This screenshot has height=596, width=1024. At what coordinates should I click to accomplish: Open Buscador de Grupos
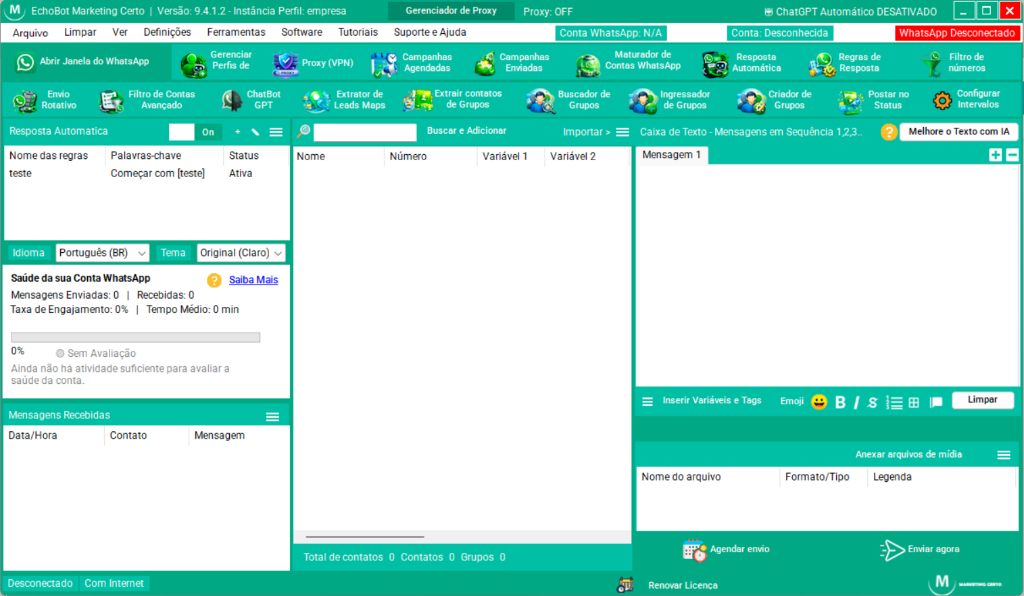tap(569, 100)
